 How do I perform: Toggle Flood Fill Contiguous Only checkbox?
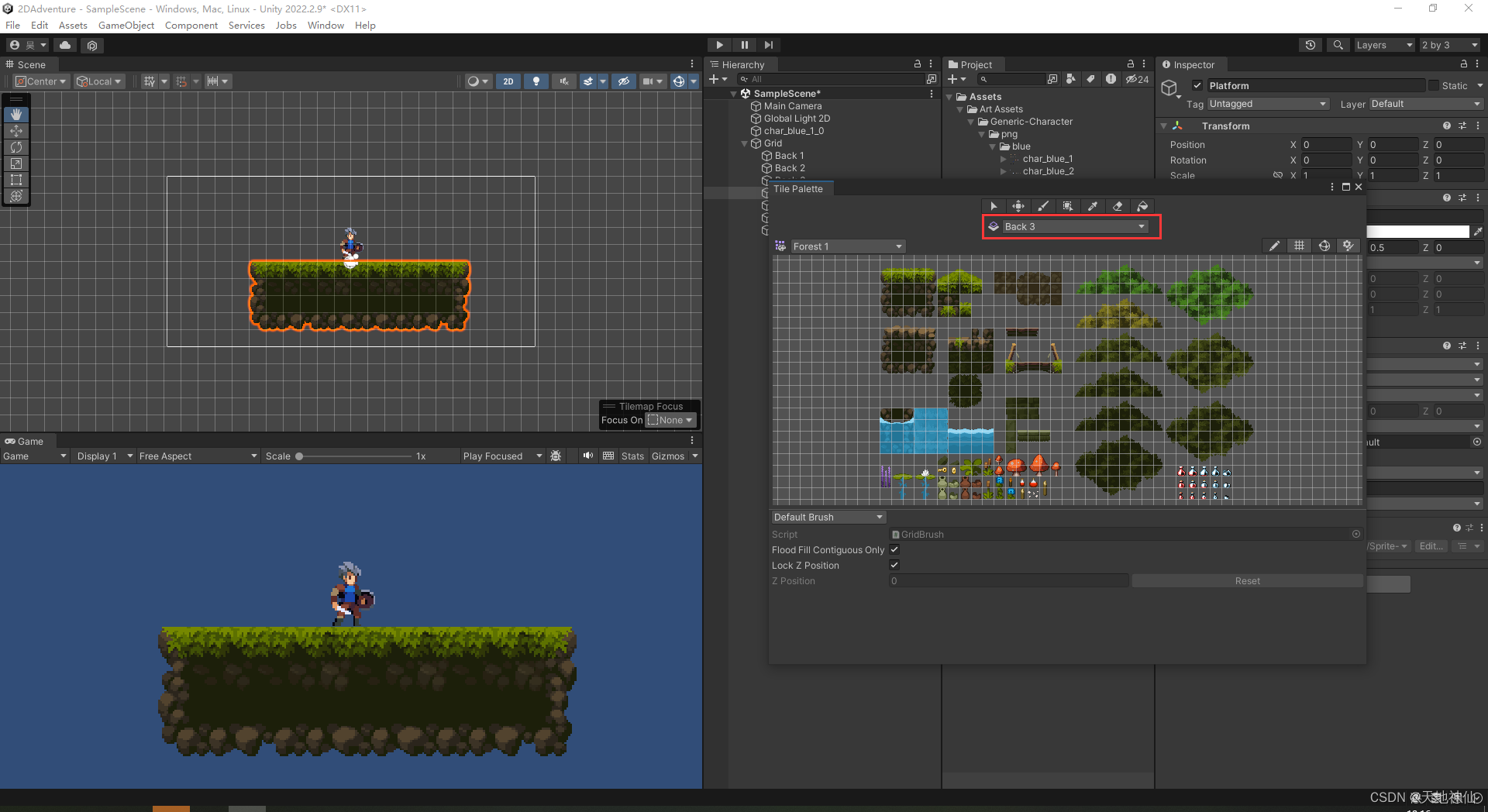tap(894, 550)
